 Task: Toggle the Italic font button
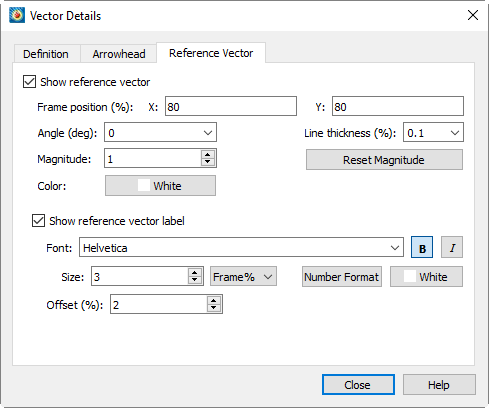tap(452, 247)
